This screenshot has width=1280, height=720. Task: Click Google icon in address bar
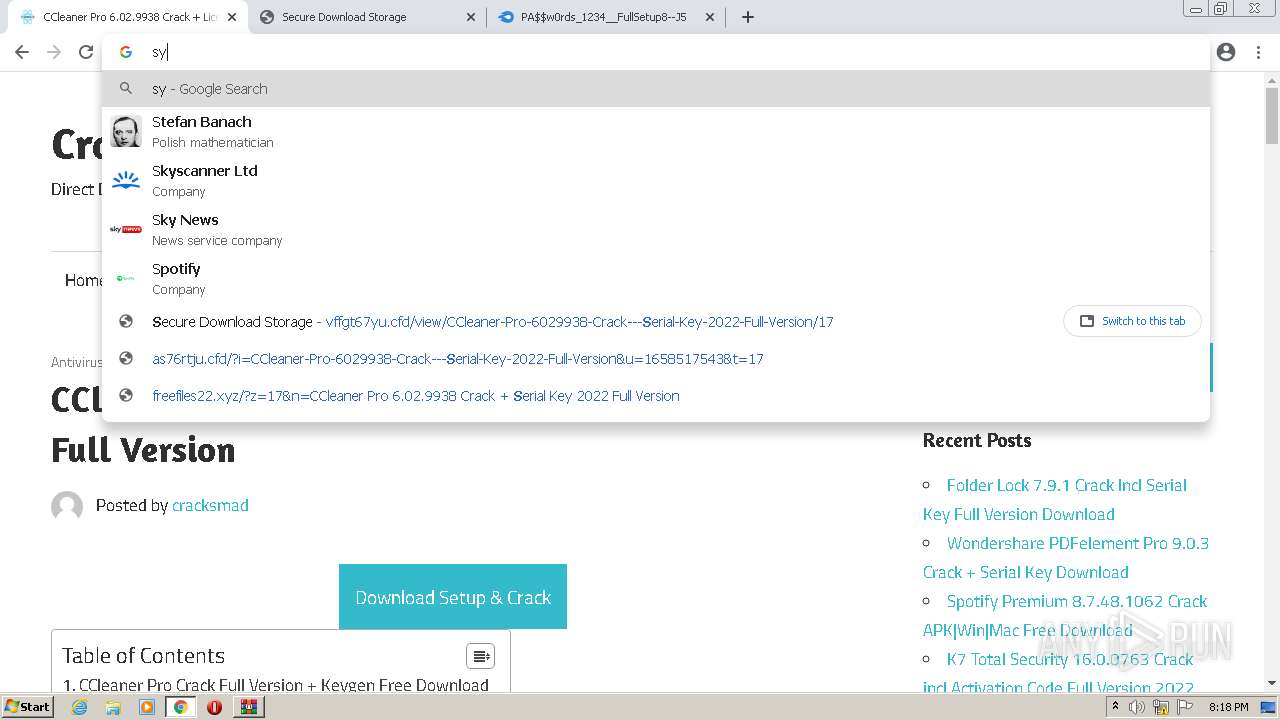[126, 52]
